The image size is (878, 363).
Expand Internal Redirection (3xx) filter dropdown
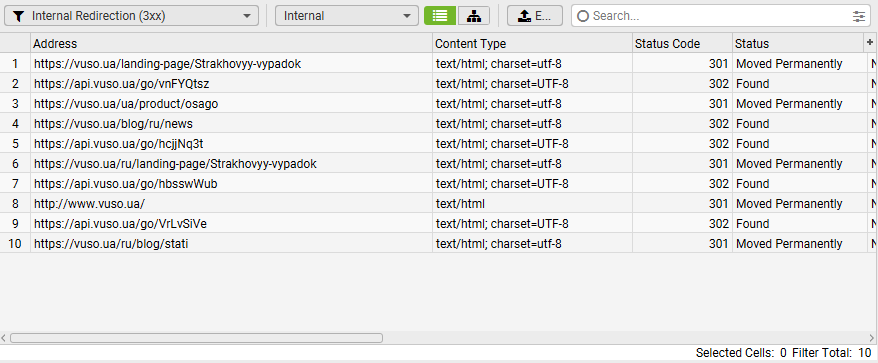(x=247, y=16)
